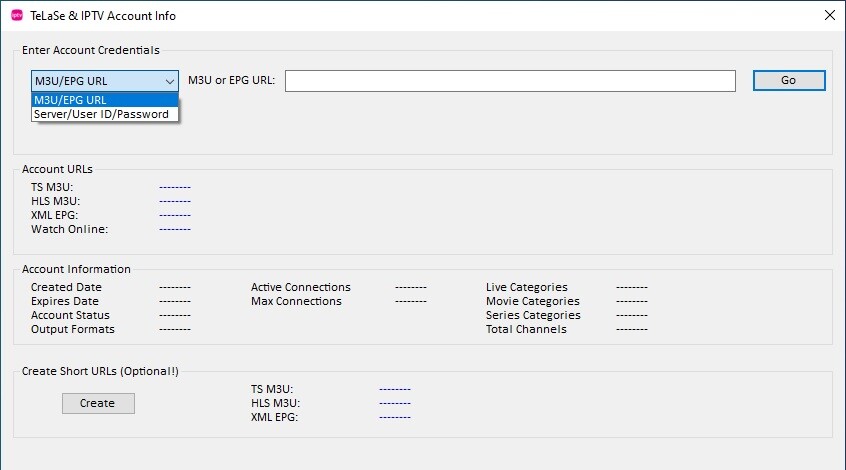Click the TeLaSe app icon in title bar
This screenshot has width=846, height=470.
click(x=16, y=15)
